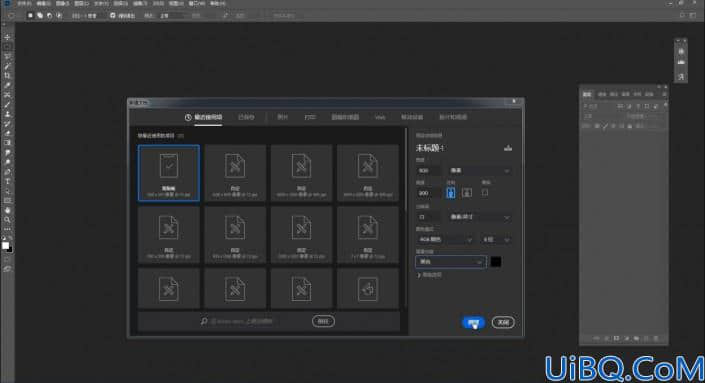Open the workspace switcher icon at top right

693,15
